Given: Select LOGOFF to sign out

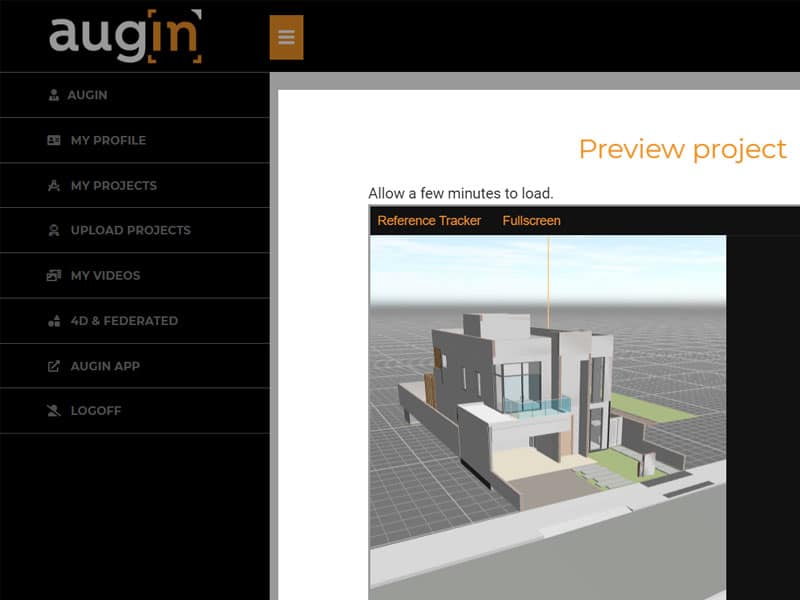Looking at the screenshot, I should point(135,411).
